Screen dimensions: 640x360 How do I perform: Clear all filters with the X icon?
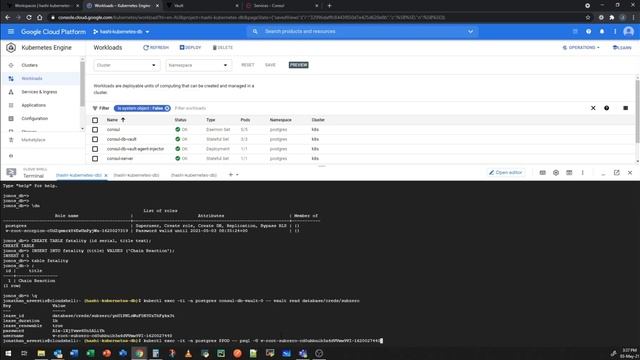coord(593,108)
